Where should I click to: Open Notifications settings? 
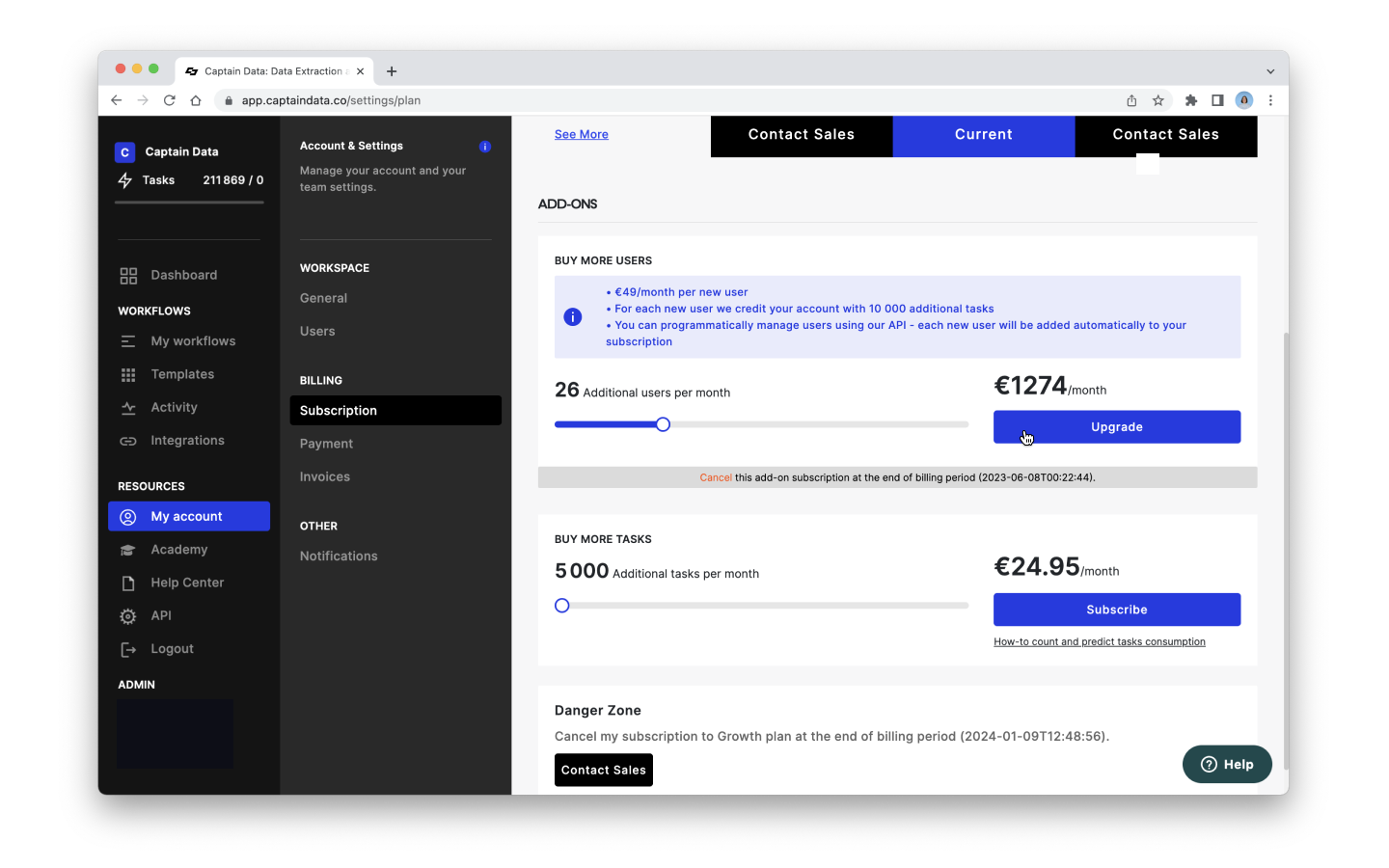point(339,556)
